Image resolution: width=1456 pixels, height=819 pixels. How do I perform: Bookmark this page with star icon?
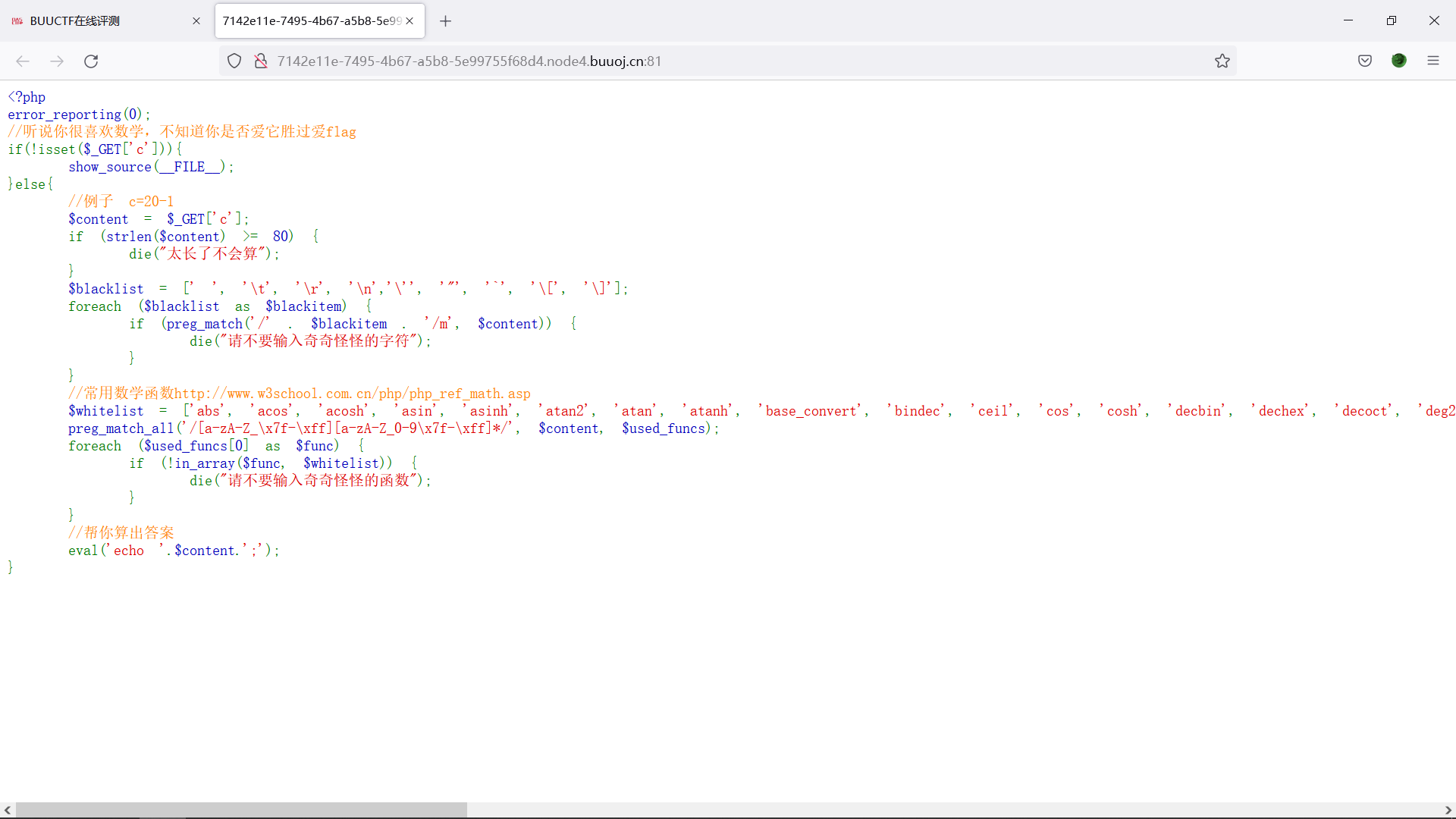coord(1222,61)
